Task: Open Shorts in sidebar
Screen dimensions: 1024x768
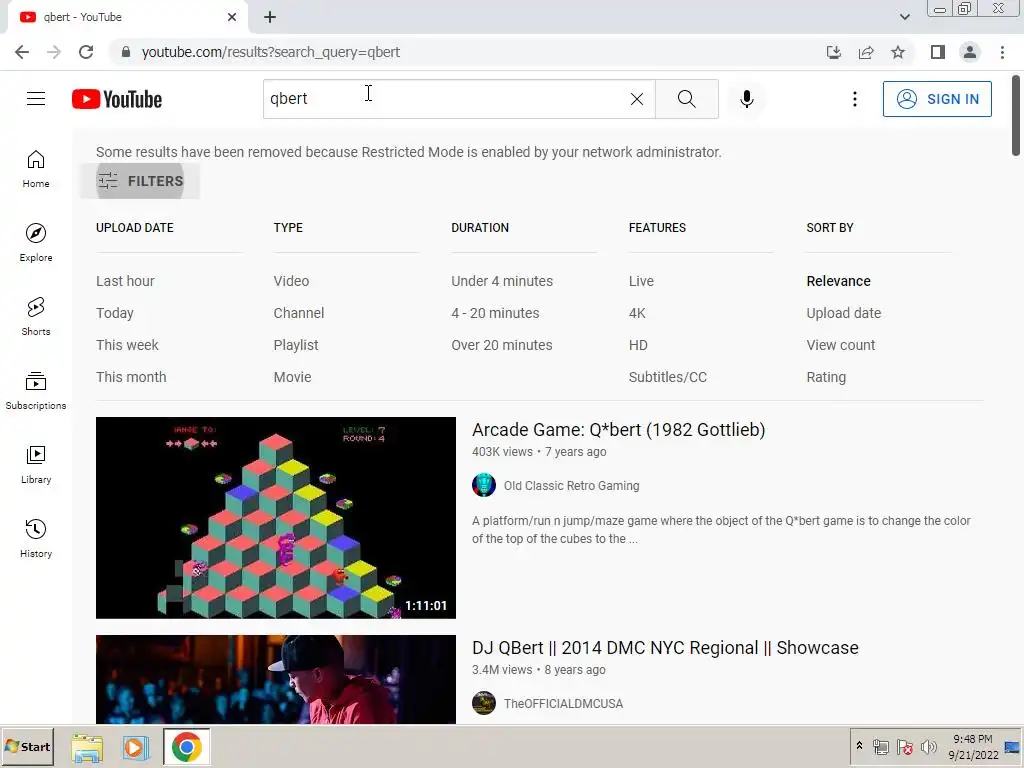Action: 36,316
